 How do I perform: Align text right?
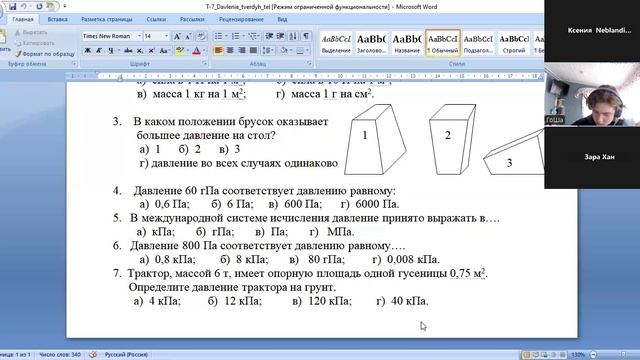(x=242, y=51)
